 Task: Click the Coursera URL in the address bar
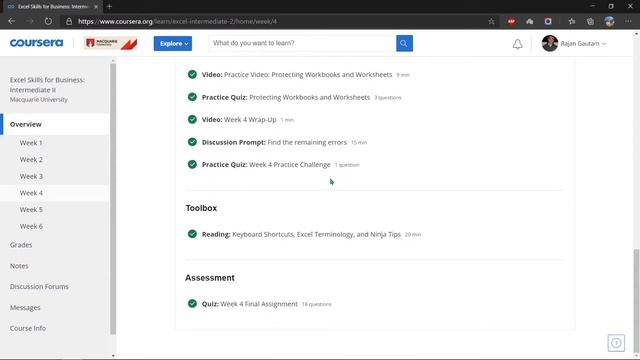(178, 22)
